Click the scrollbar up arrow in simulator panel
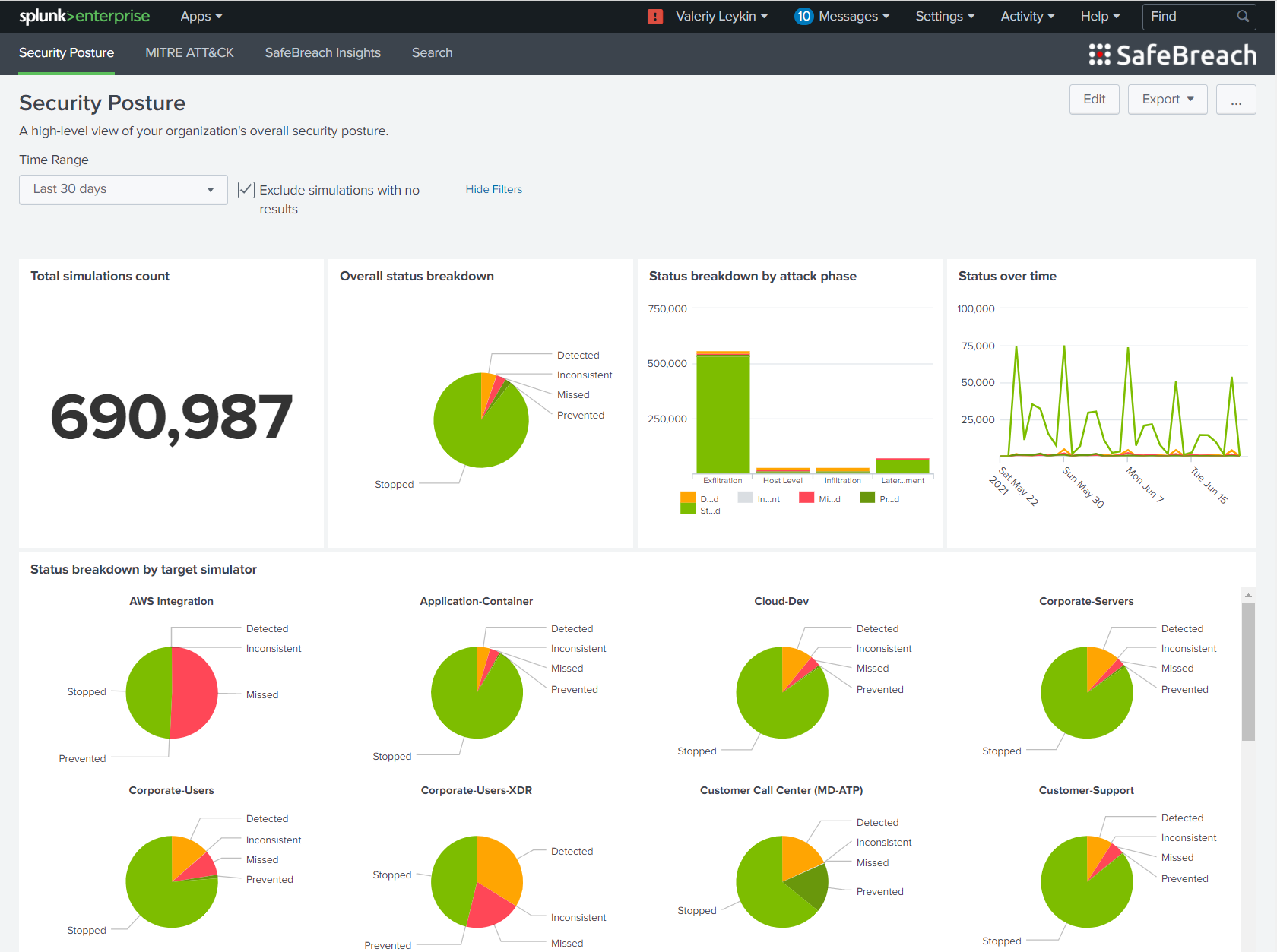This screenshot has width=1277, height=952. click(x=1248, y=595)
